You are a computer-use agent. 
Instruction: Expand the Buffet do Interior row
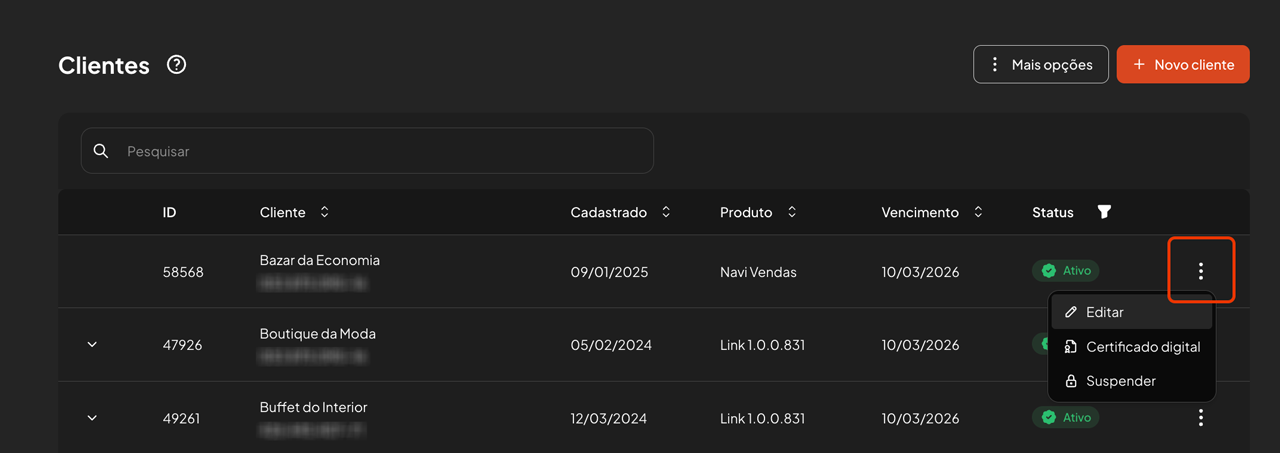click(x=92, y=418)
